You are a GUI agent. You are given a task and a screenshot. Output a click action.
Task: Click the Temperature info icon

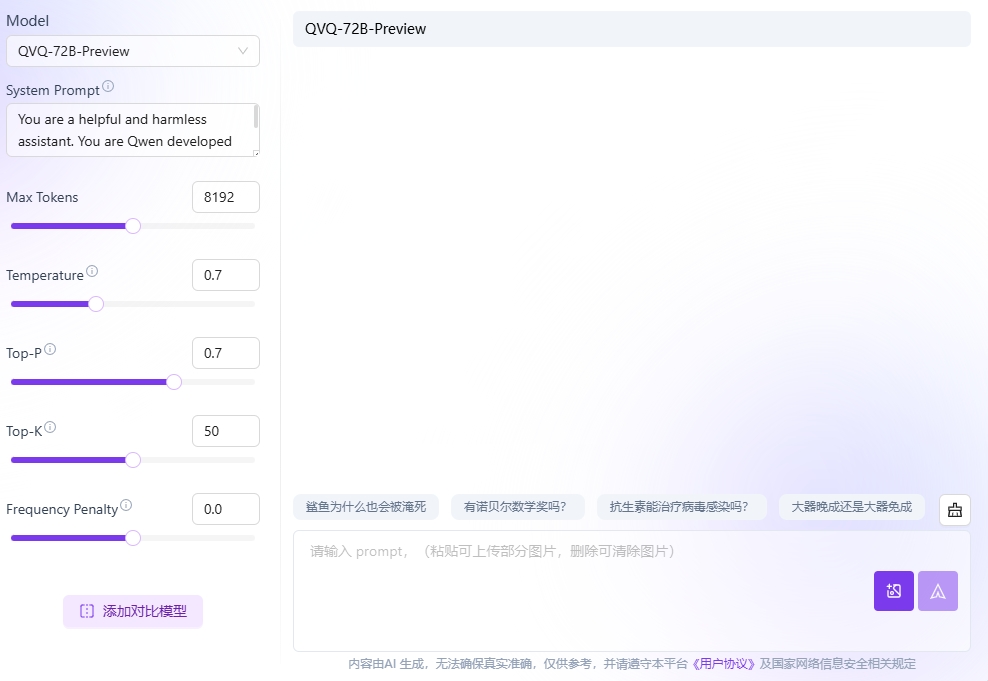(x=92, y=272)
